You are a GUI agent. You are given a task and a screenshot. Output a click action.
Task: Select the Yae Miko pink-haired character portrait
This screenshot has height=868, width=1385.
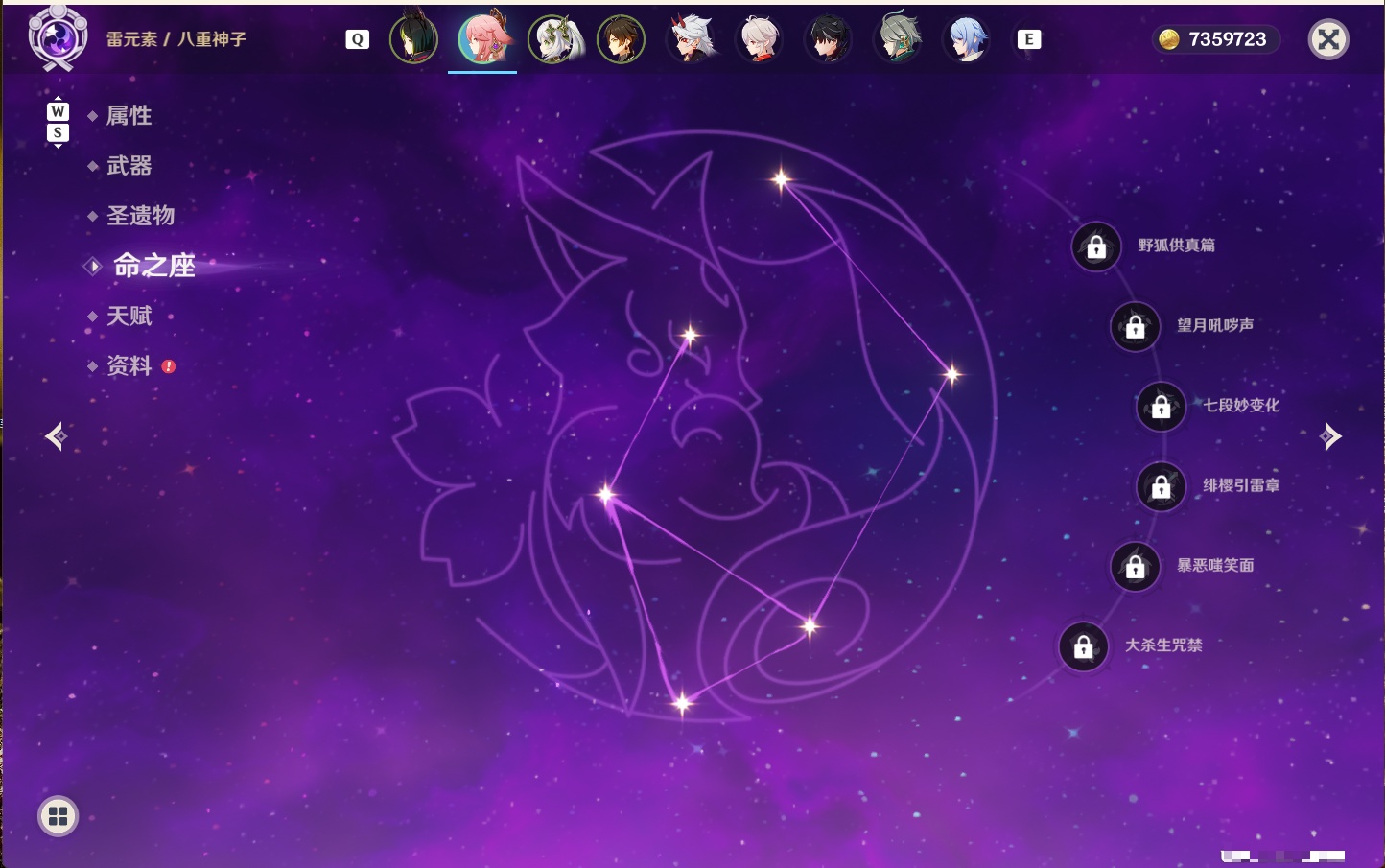point(482,39)
